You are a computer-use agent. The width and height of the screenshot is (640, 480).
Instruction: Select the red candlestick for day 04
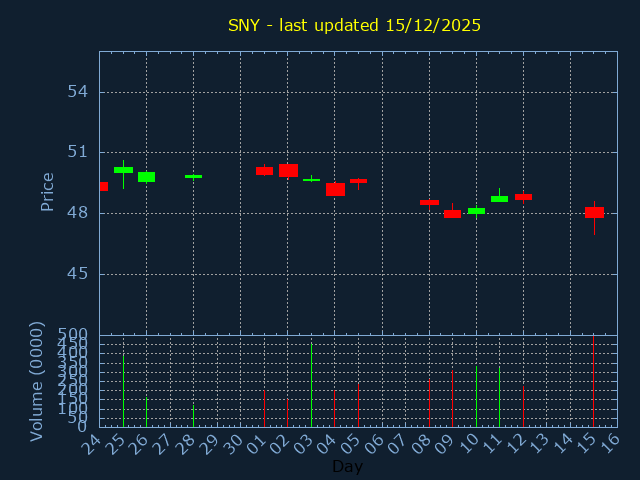[x=336, y=189]
